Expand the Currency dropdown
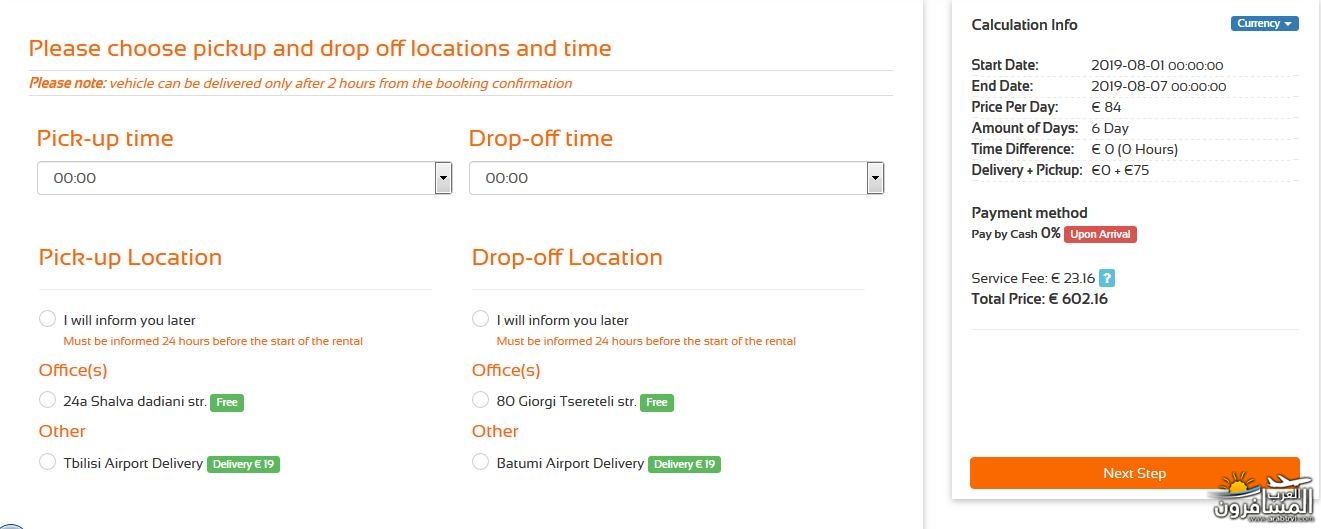Screen dimensions: 1321x529 (1264, 24)
